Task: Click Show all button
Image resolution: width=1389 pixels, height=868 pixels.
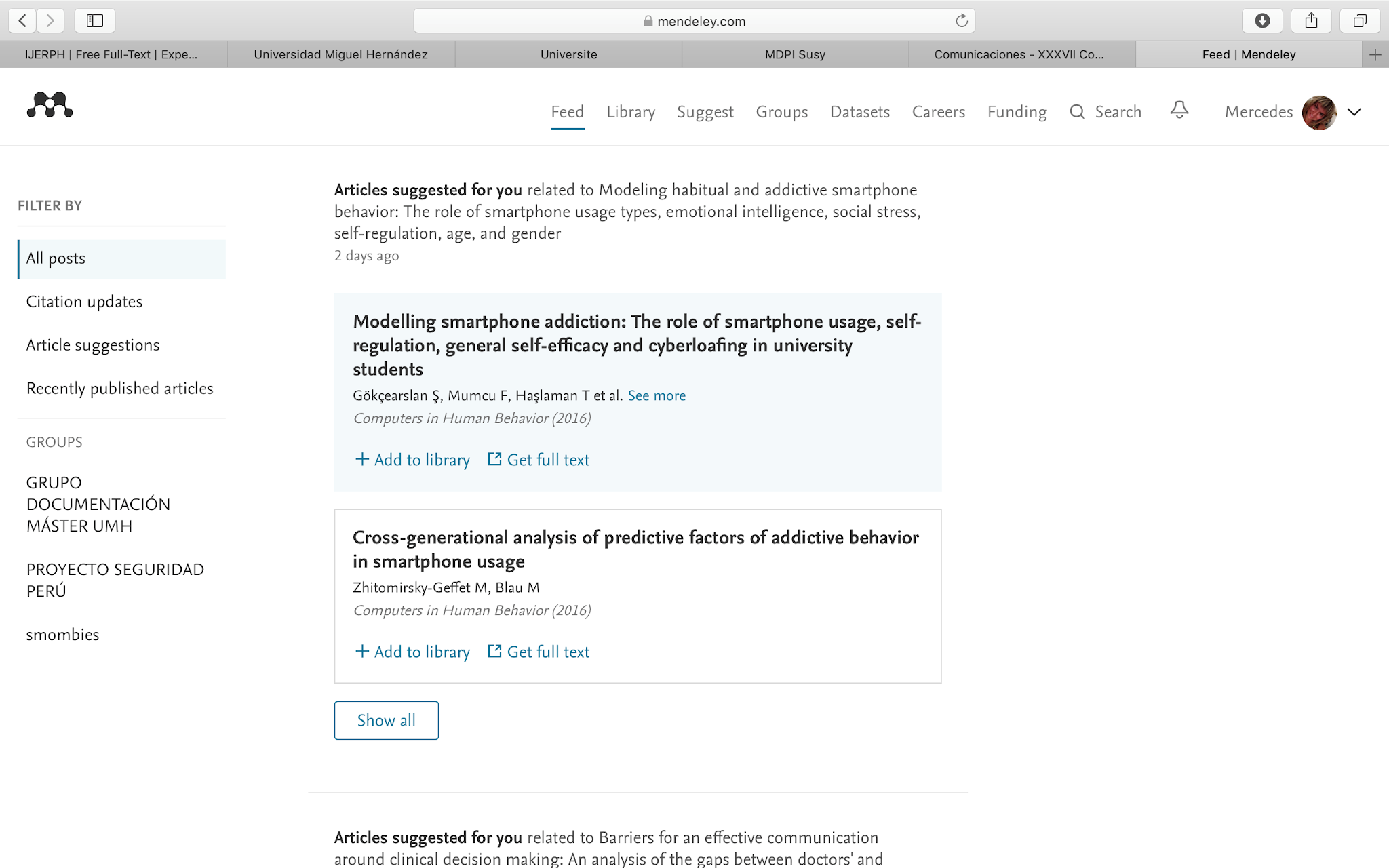Action: pos(386,720)
